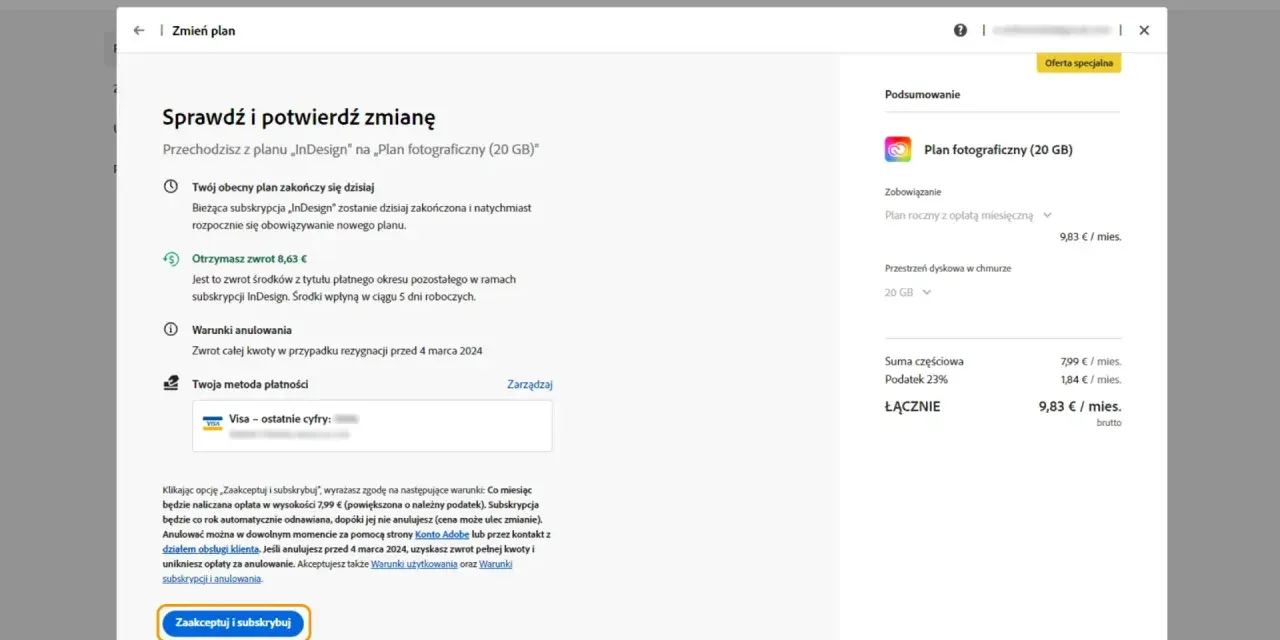The width and height of the screenshot is (1280, 640).
Task: Click the 'Zmień plan' dialog title
Action: tap(204, 30)
